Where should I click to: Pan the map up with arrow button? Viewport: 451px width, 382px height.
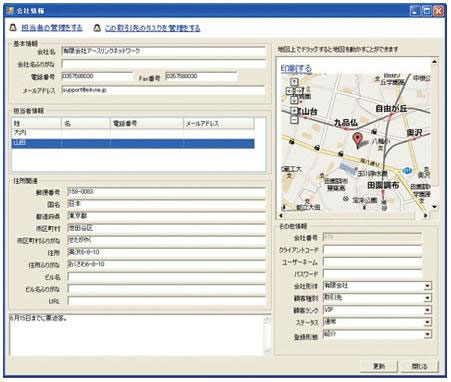pos(294,82)
